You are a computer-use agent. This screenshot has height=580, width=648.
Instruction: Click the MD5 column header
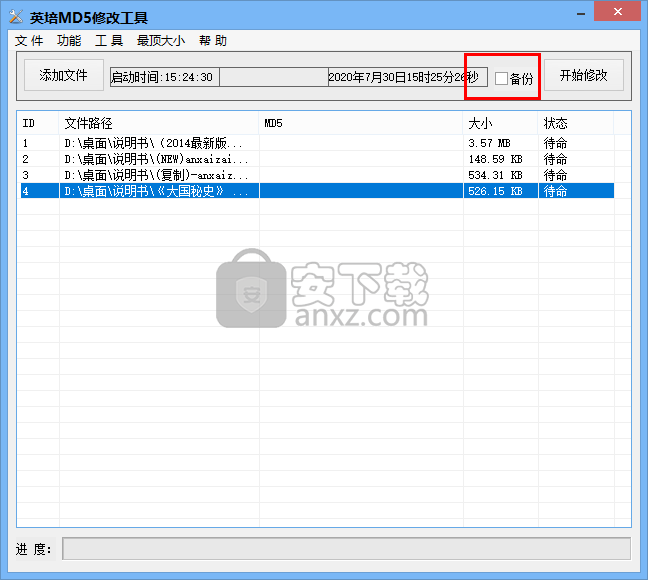point(361,123)
